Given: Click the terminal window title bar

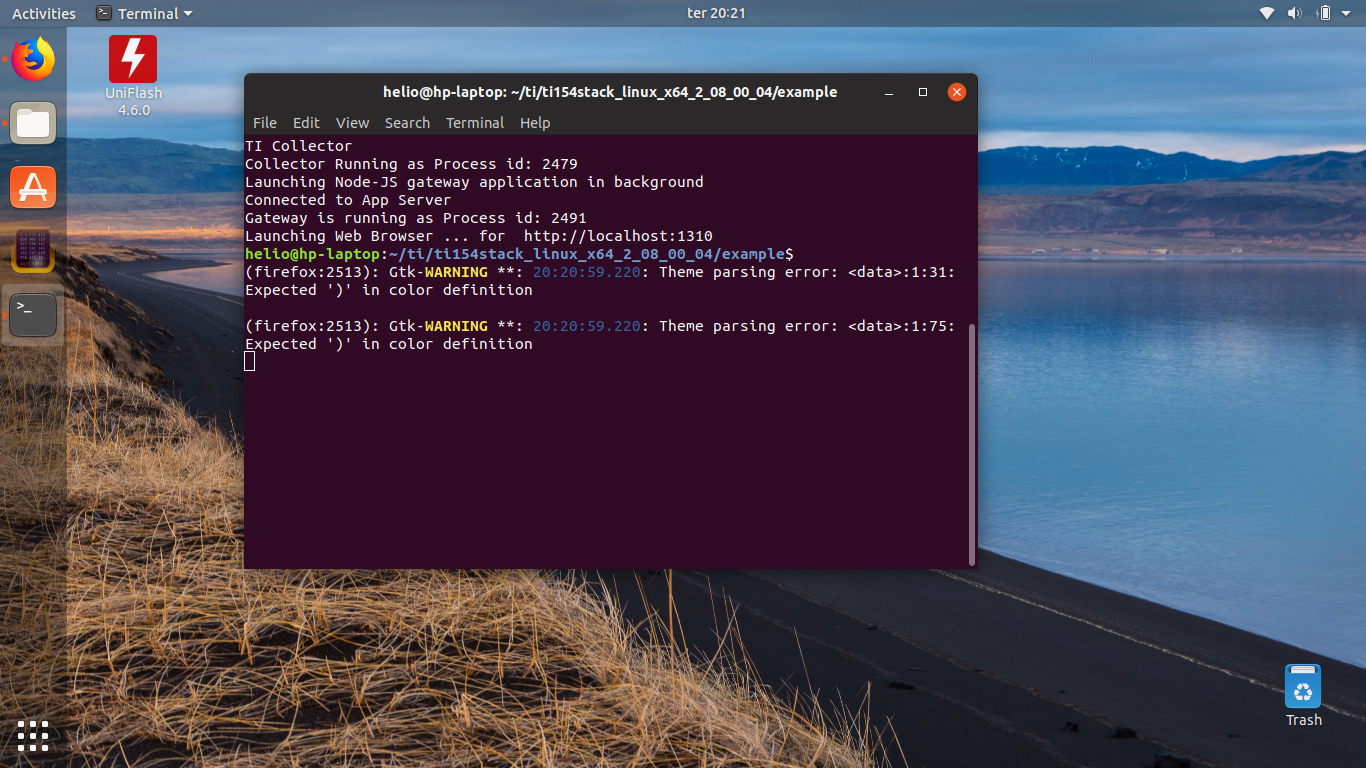Looking at the screenshot, I should [610, 92].
